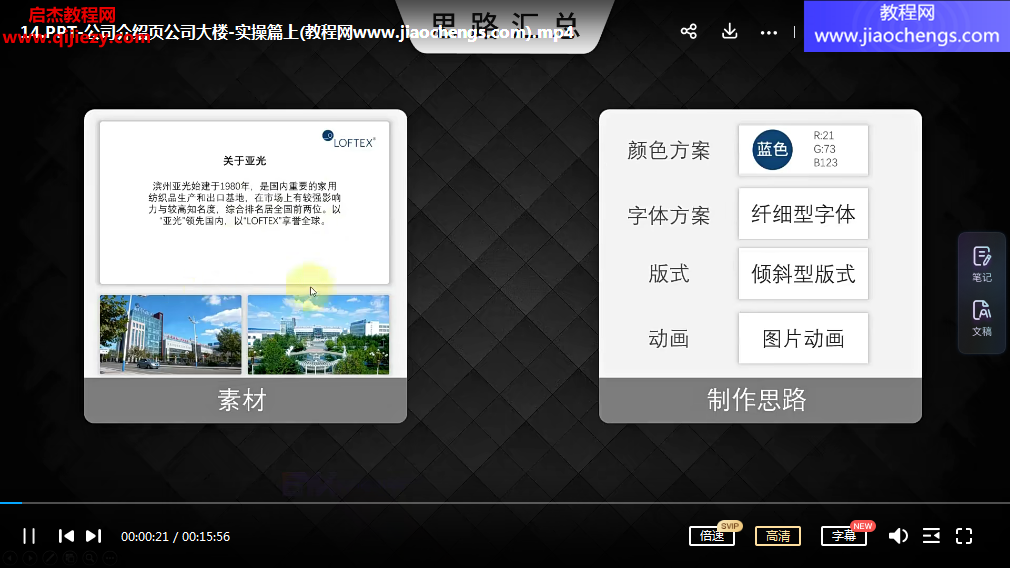Open the more options menu (three dots)

pos(768,32)
